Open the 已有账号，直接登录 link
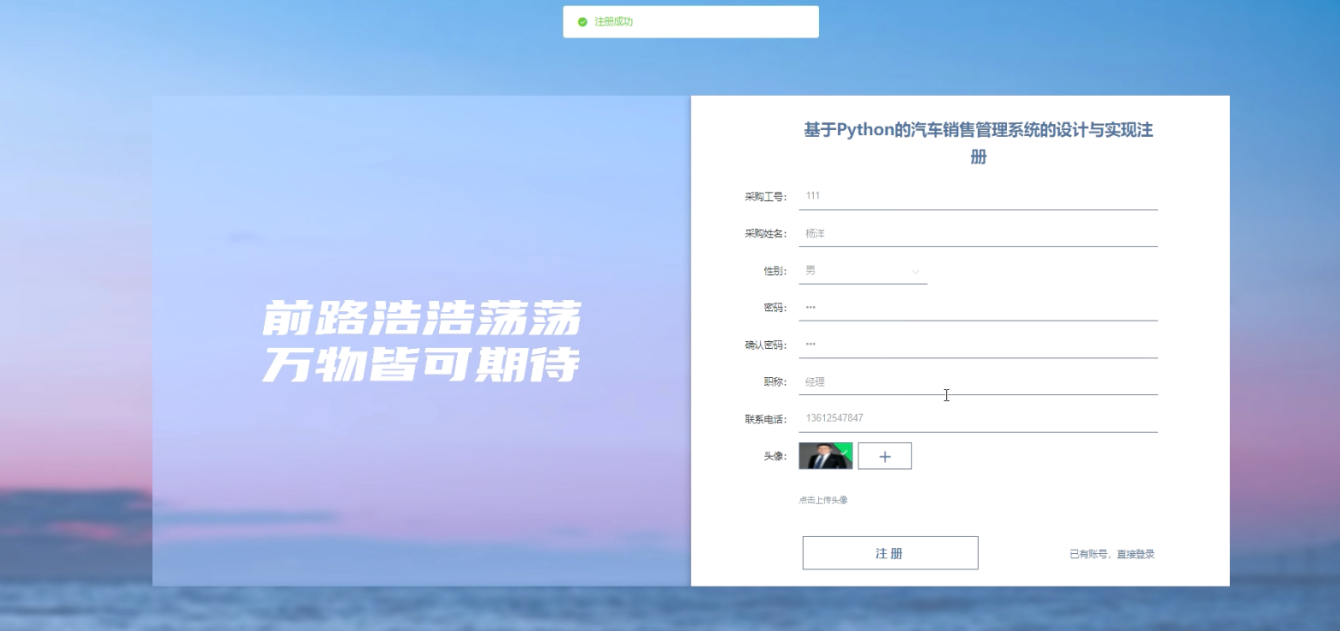 1112,554
